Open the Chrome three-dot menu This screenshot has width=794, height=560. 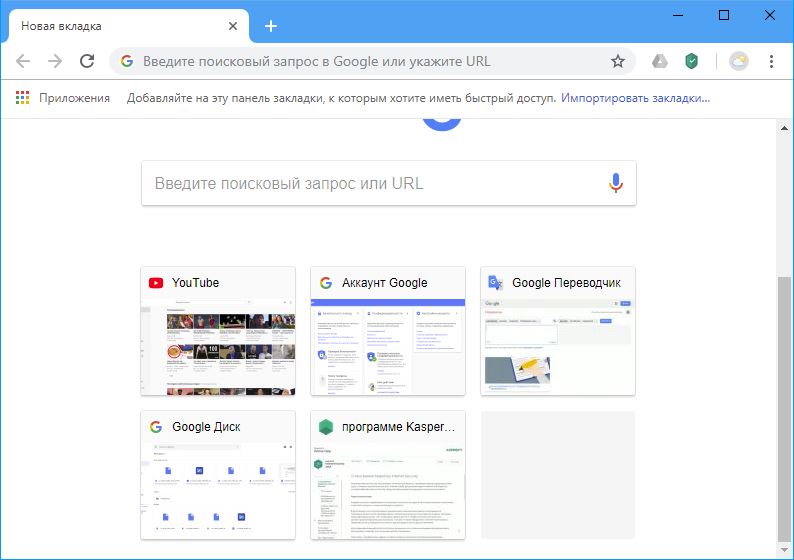tap(771, 61)
